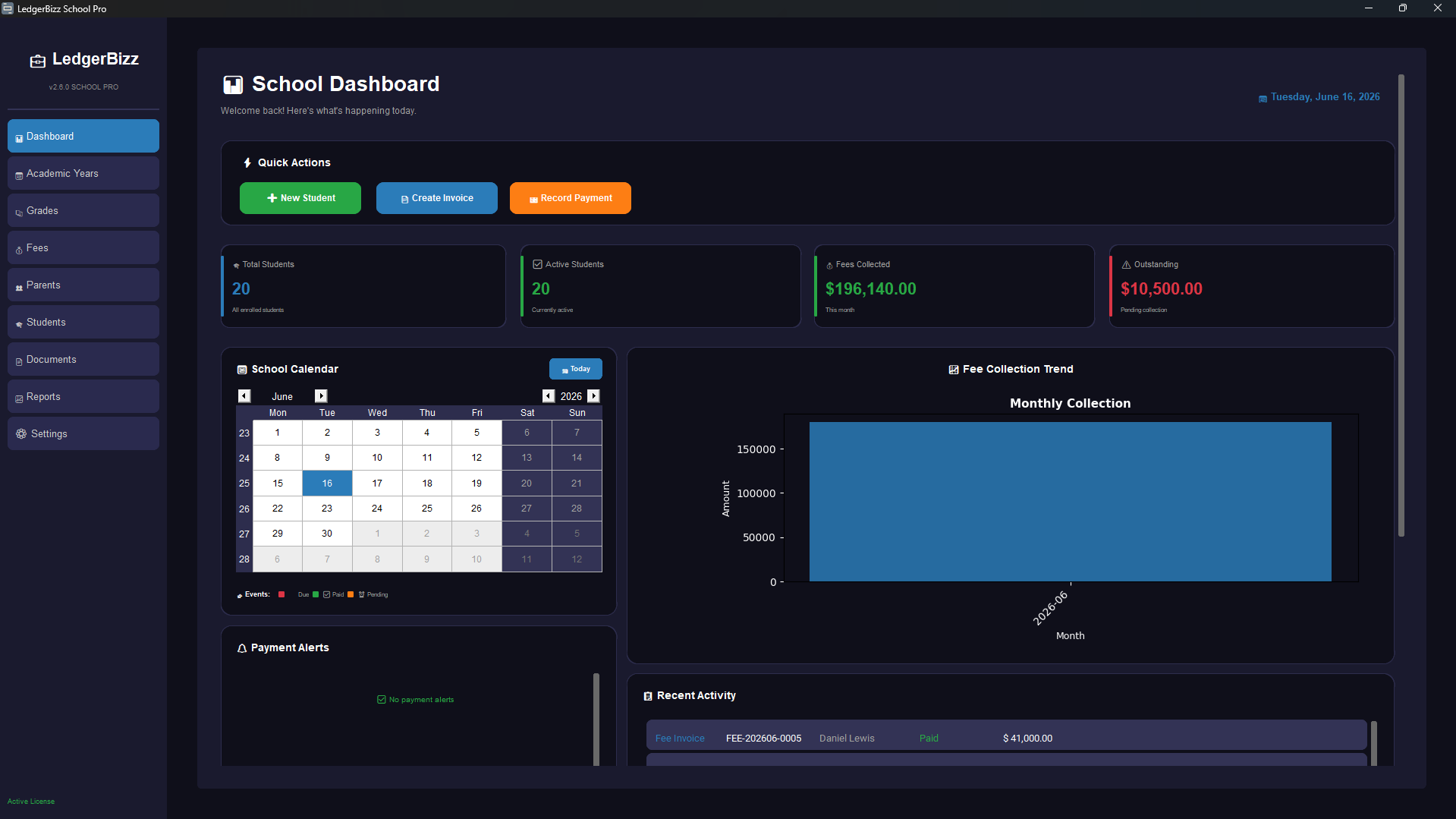
Task: Open Academic Years from the sidebar
Action: click(83, 173)
